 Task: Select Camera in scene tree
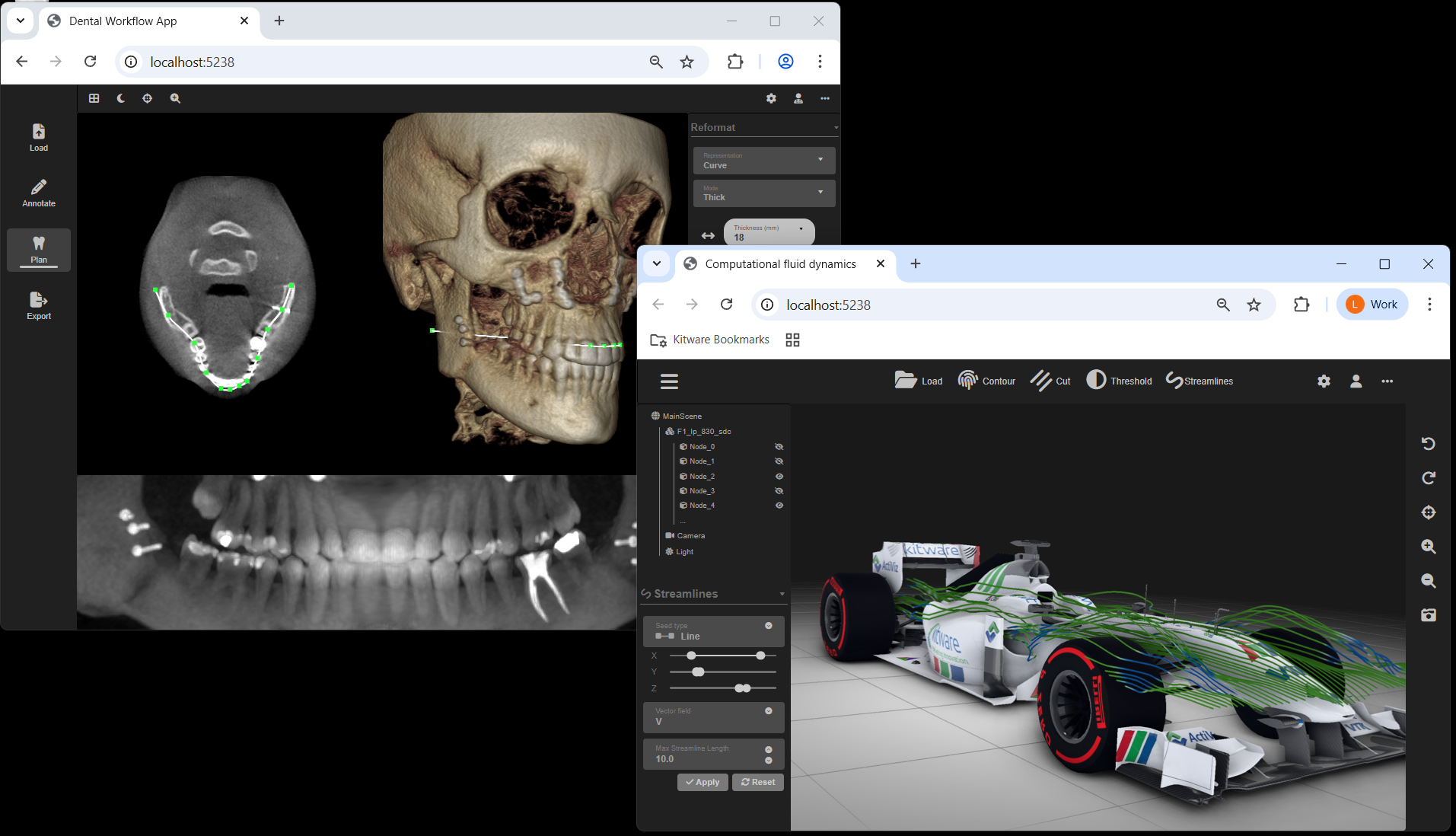click(685, 536)
